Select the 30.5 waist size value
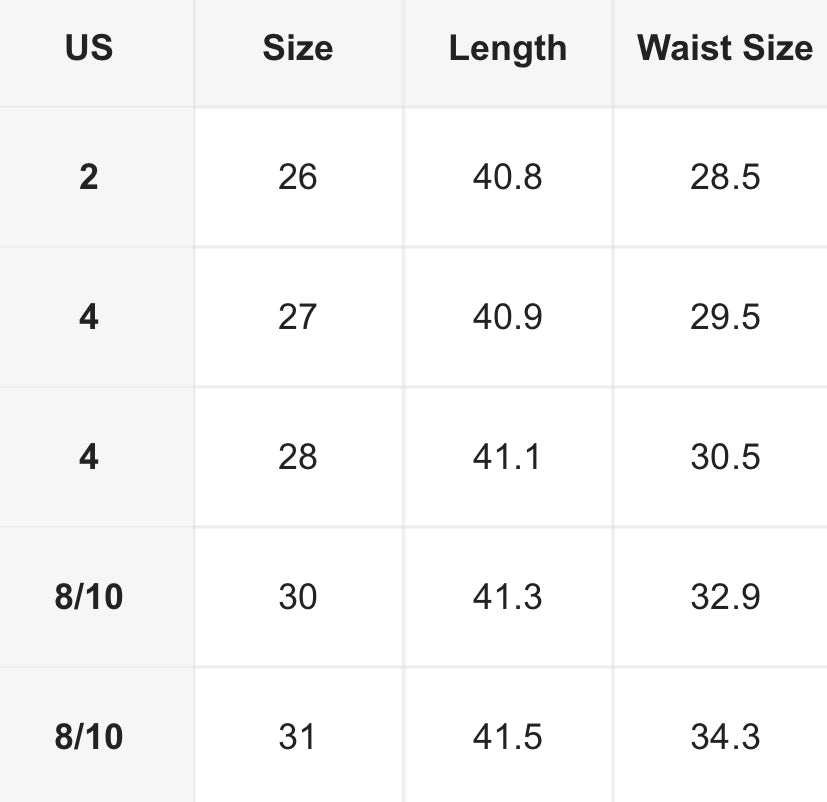The image size is (827, 802). tap(724, 457)
